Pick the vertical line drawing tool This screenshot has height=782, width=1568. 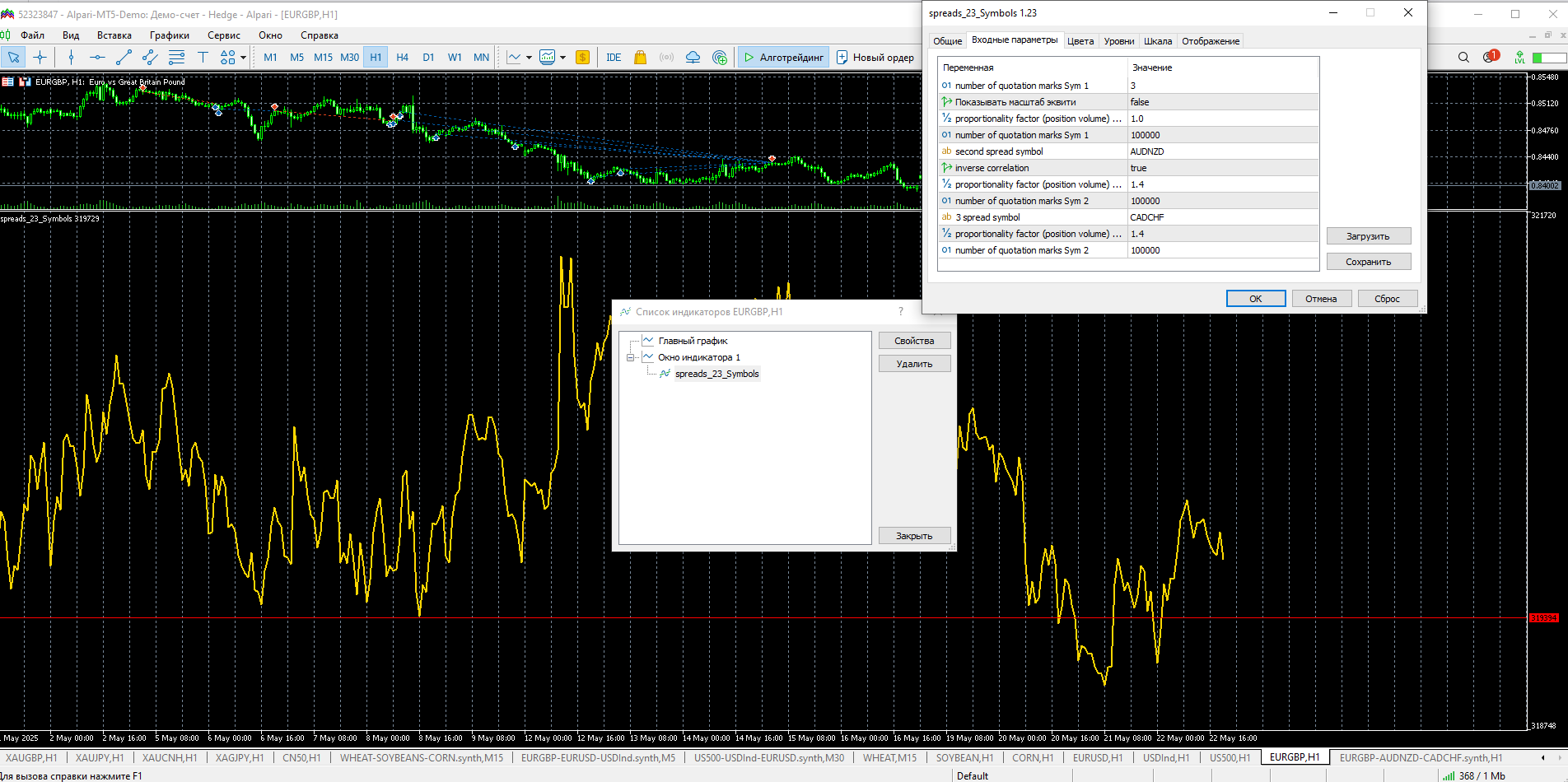coord(71,57)
